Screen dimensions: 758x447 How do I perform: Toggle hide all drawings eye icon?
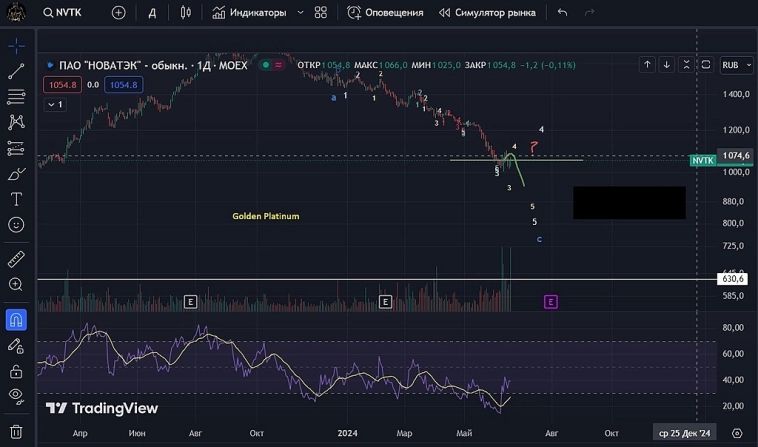(x=16, y=395)
